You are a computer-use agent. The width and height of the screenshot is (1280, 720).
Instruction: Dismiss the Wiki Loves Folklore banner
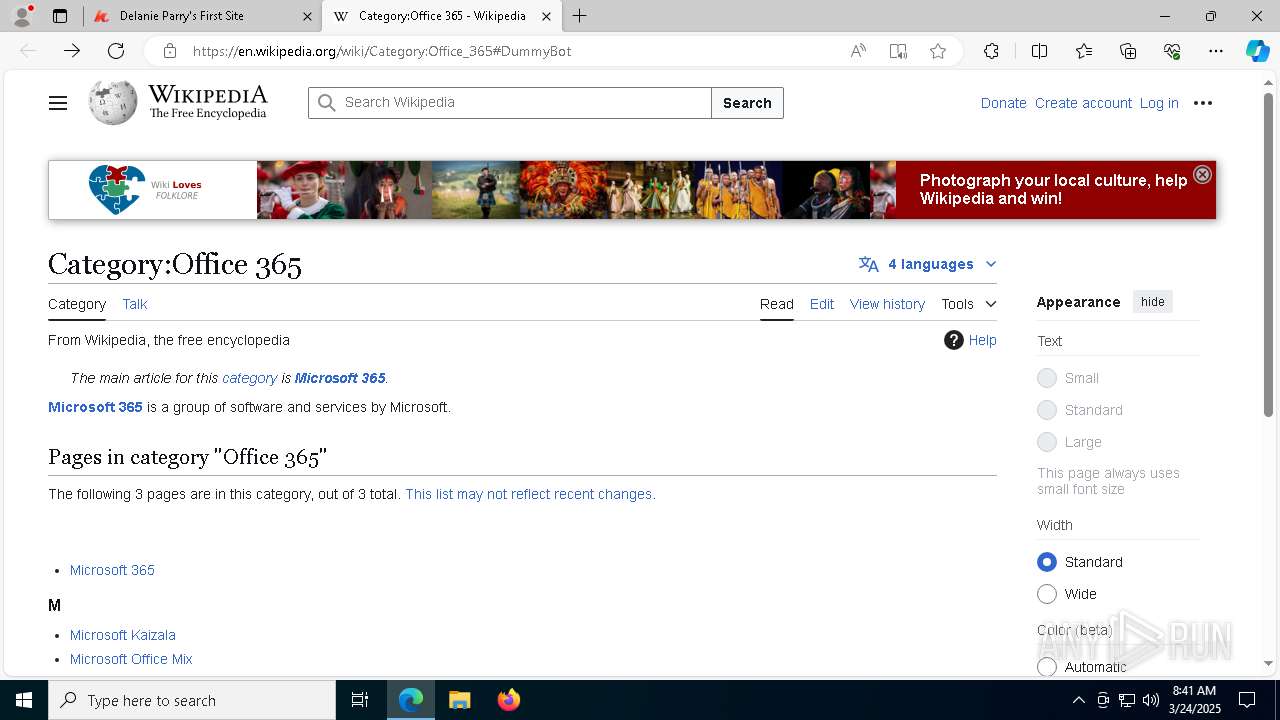1202,174
